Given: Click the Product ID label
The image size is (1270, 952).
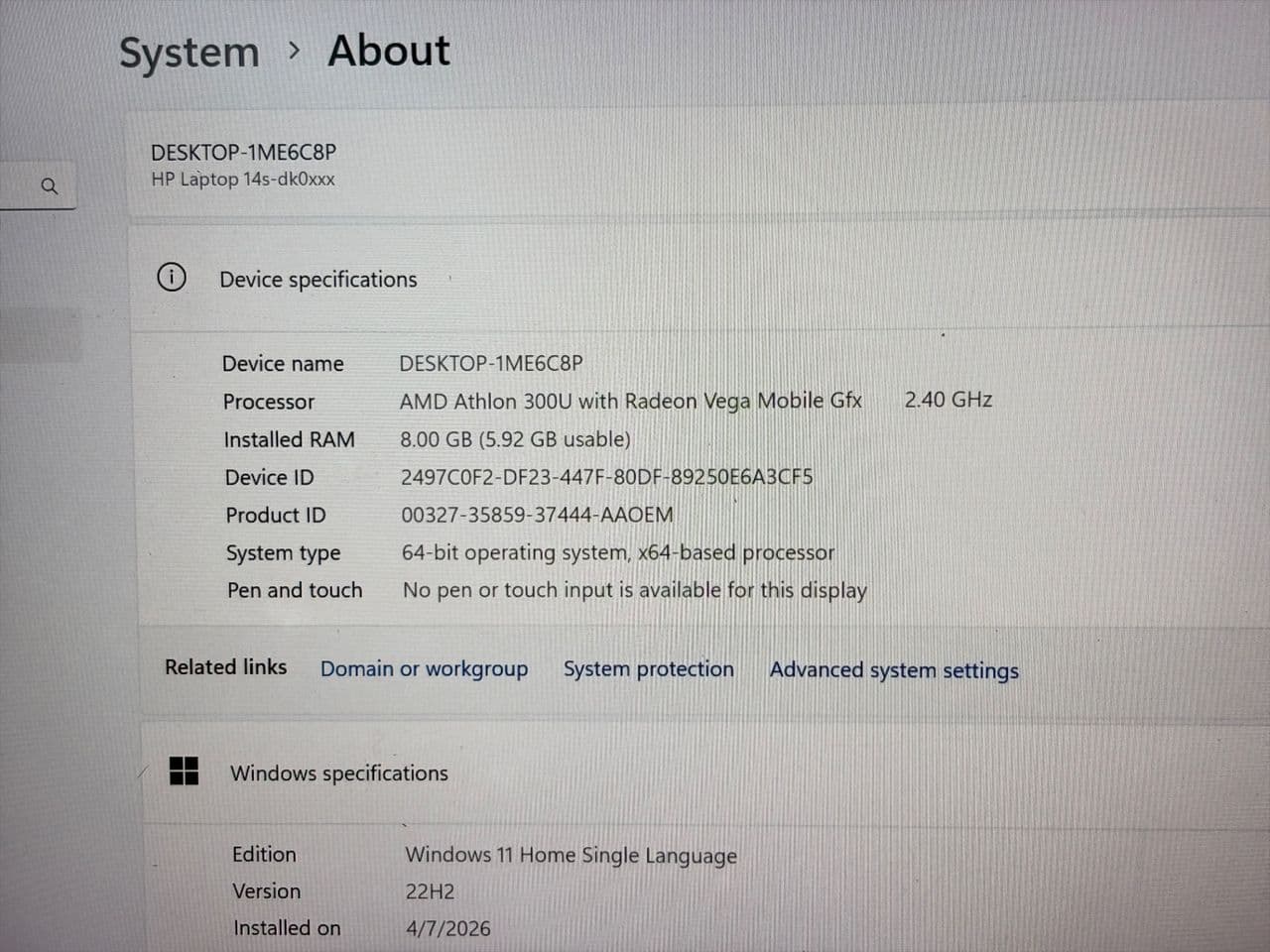Looking at the screenshot, I should point(276,515).
